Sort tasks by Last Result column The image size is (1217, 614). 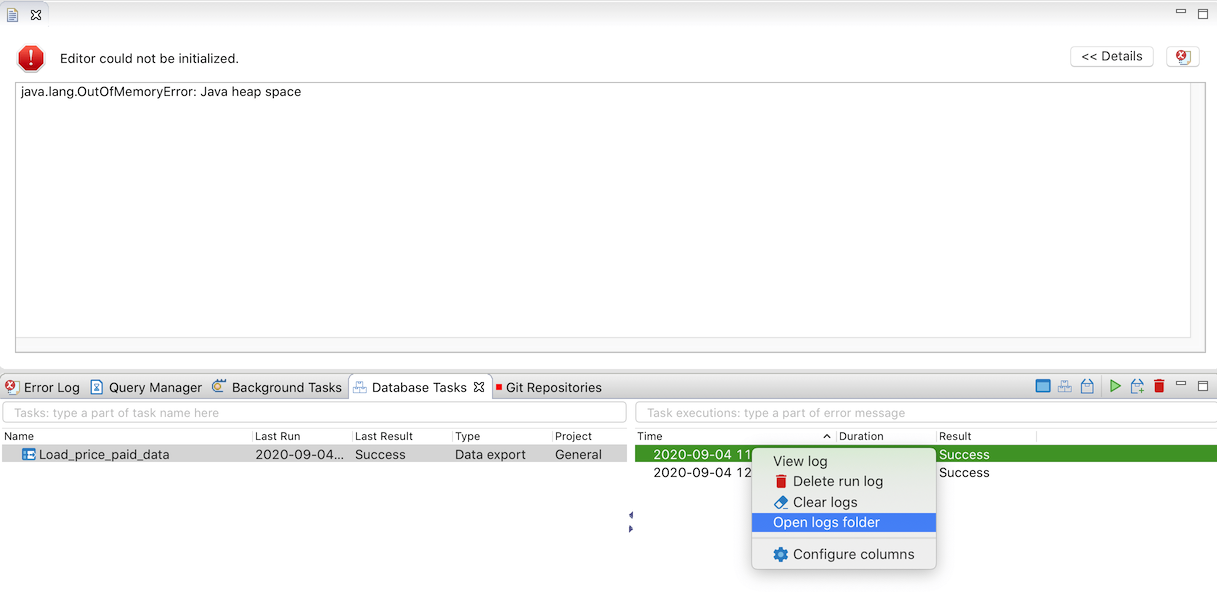click(x=402, y=436)
